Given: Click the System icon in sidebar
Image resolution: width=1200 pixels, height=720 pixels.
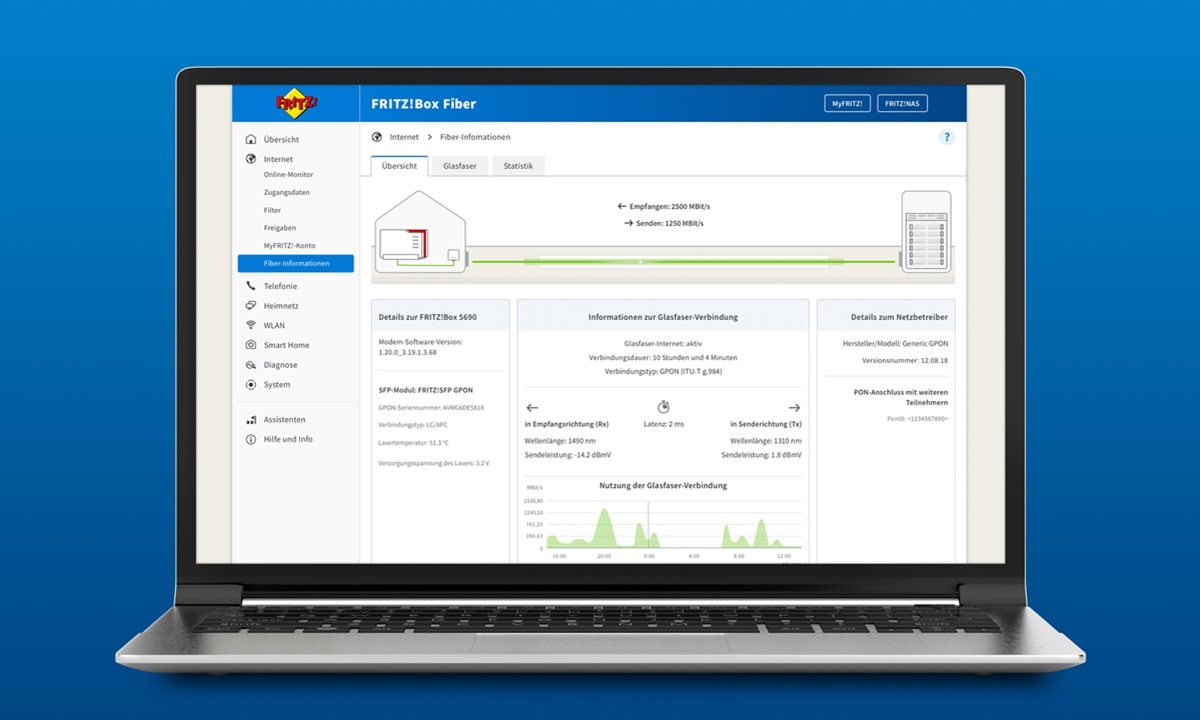Looking at the screenshot, I should tap(251, 385).
